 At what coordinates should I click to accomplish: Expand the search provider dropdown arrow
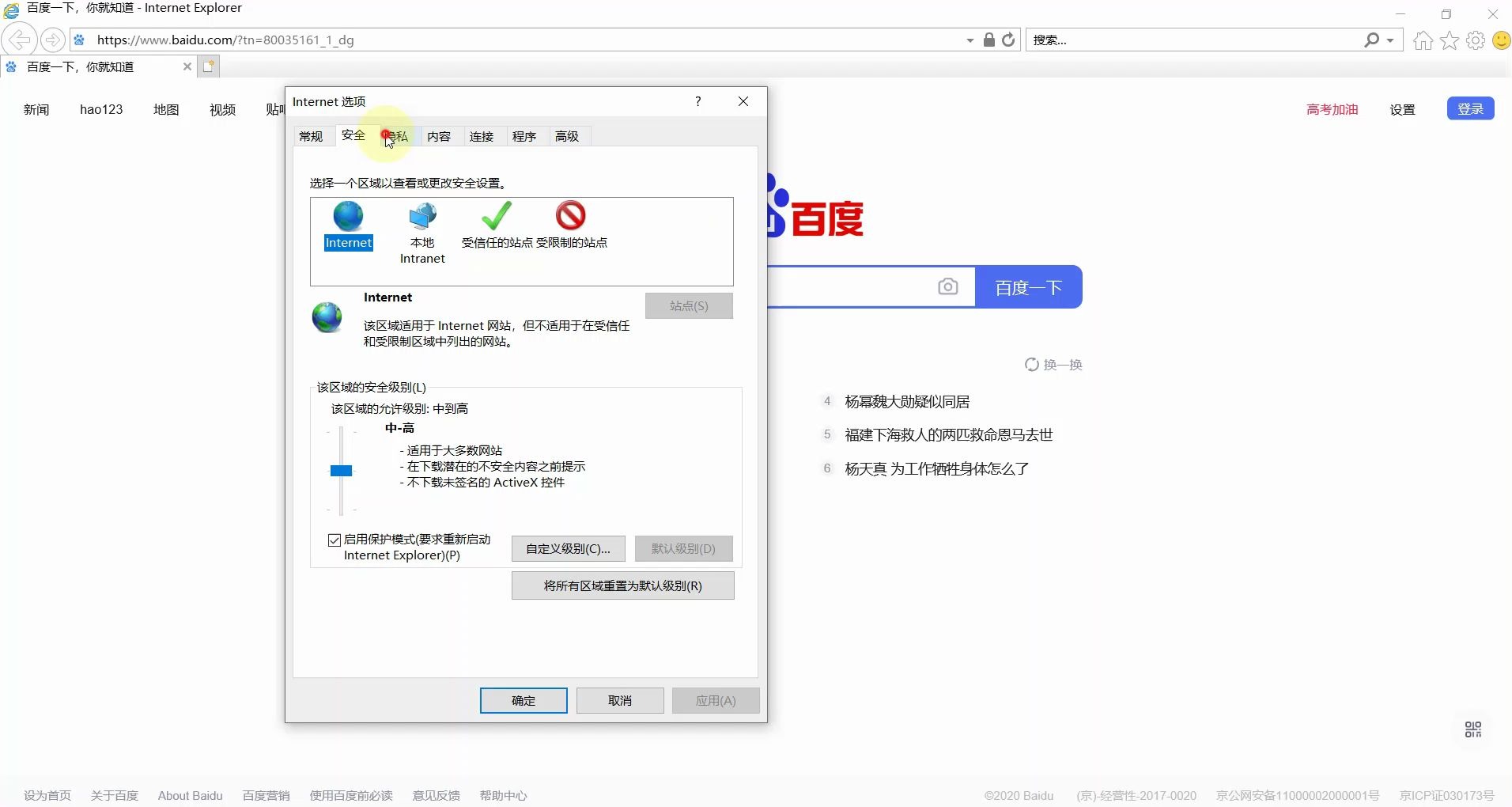pyautogui.click(x=1390, y=40)
